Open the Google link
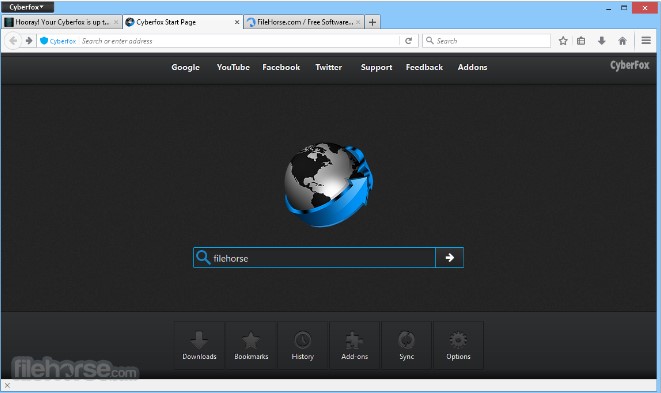661x393 pixels. pos(185,67)
